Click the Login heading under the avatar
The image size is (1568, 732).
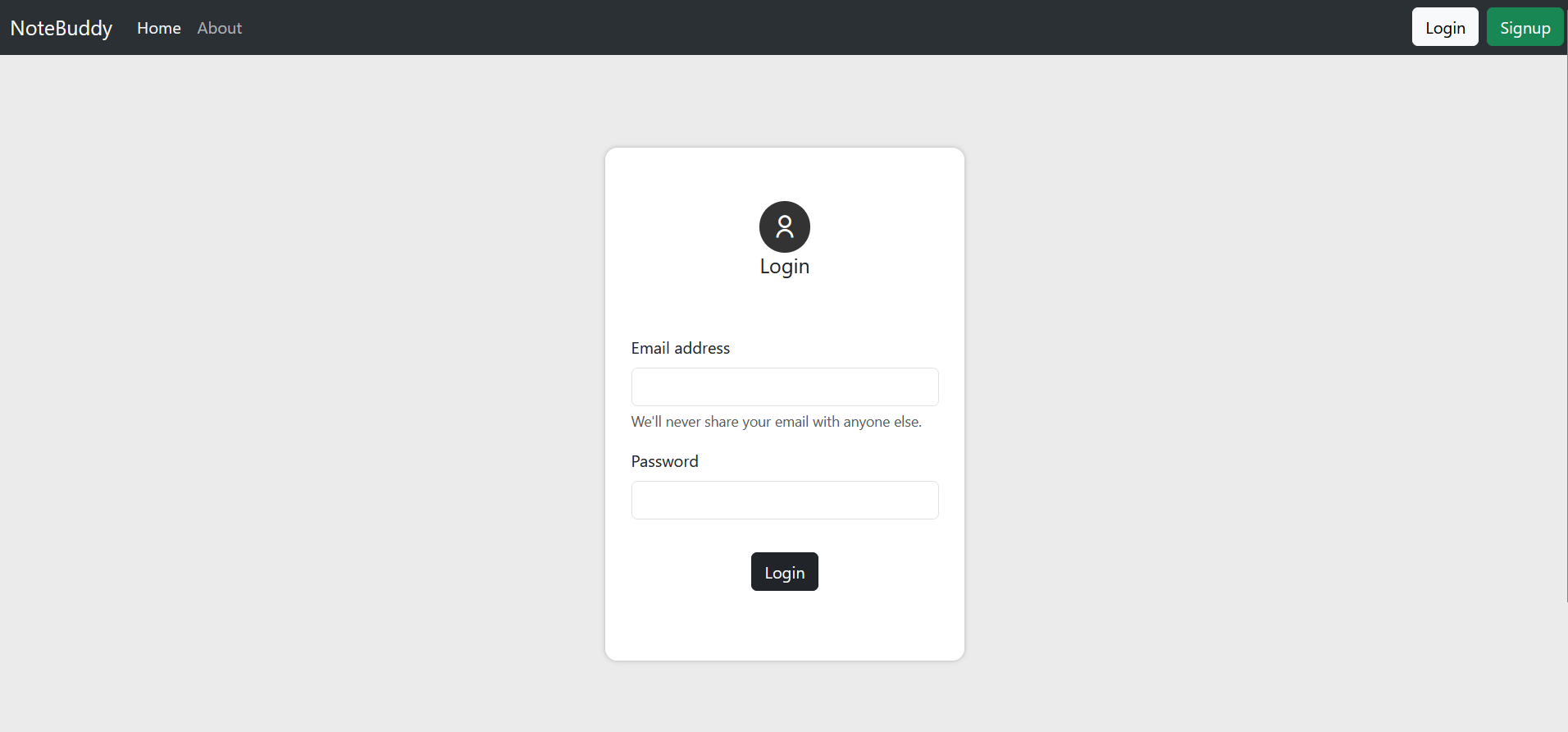(784, 266)
